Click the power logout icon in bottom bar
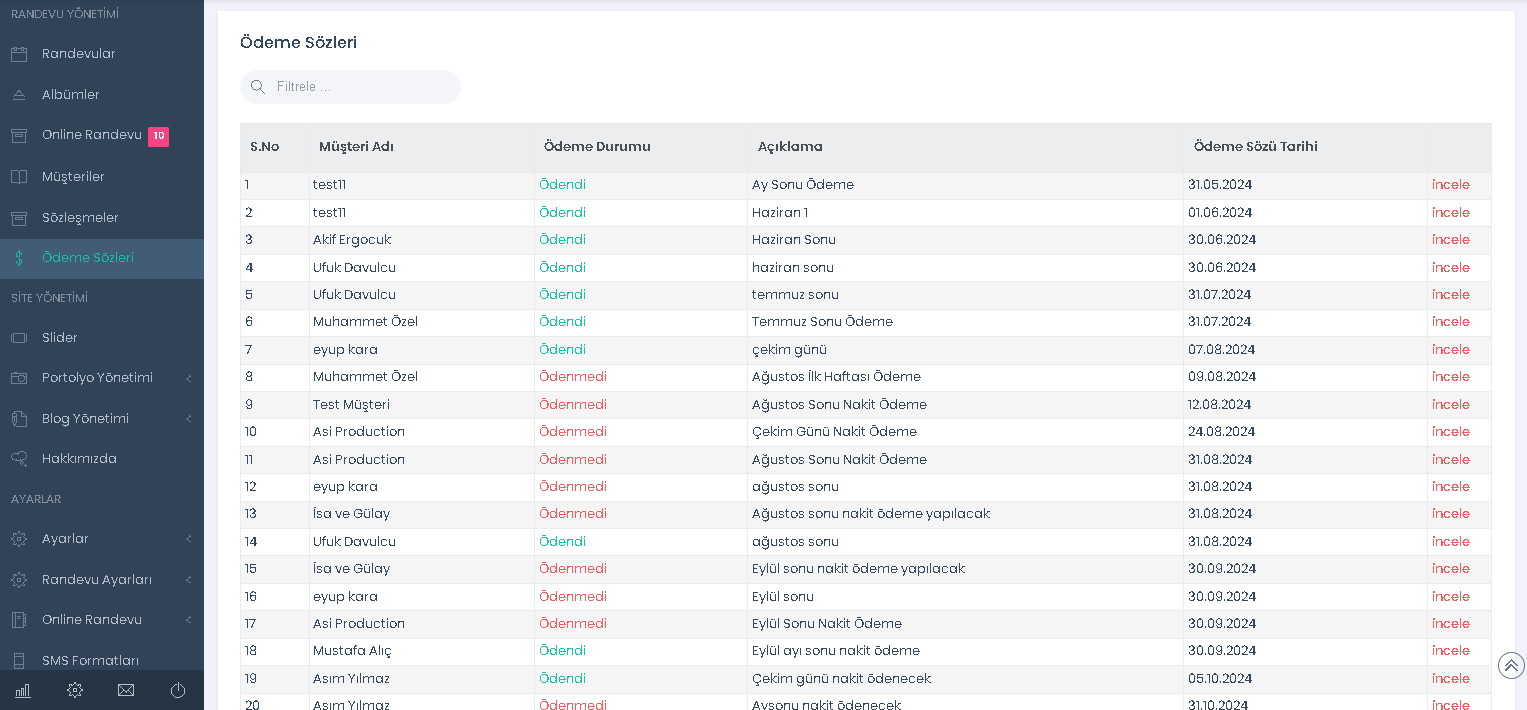The image size is (1527, 710). [x=178, y=690]
